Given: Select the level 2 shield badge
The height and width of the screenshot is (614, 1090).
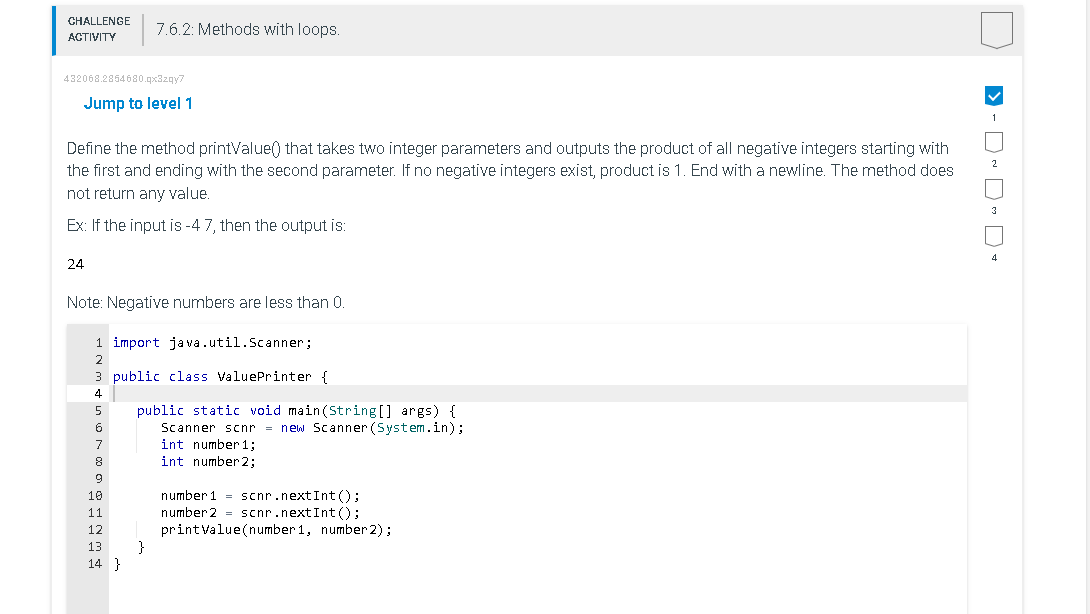Looking at the screenshot, I should [x=994, y=141].
